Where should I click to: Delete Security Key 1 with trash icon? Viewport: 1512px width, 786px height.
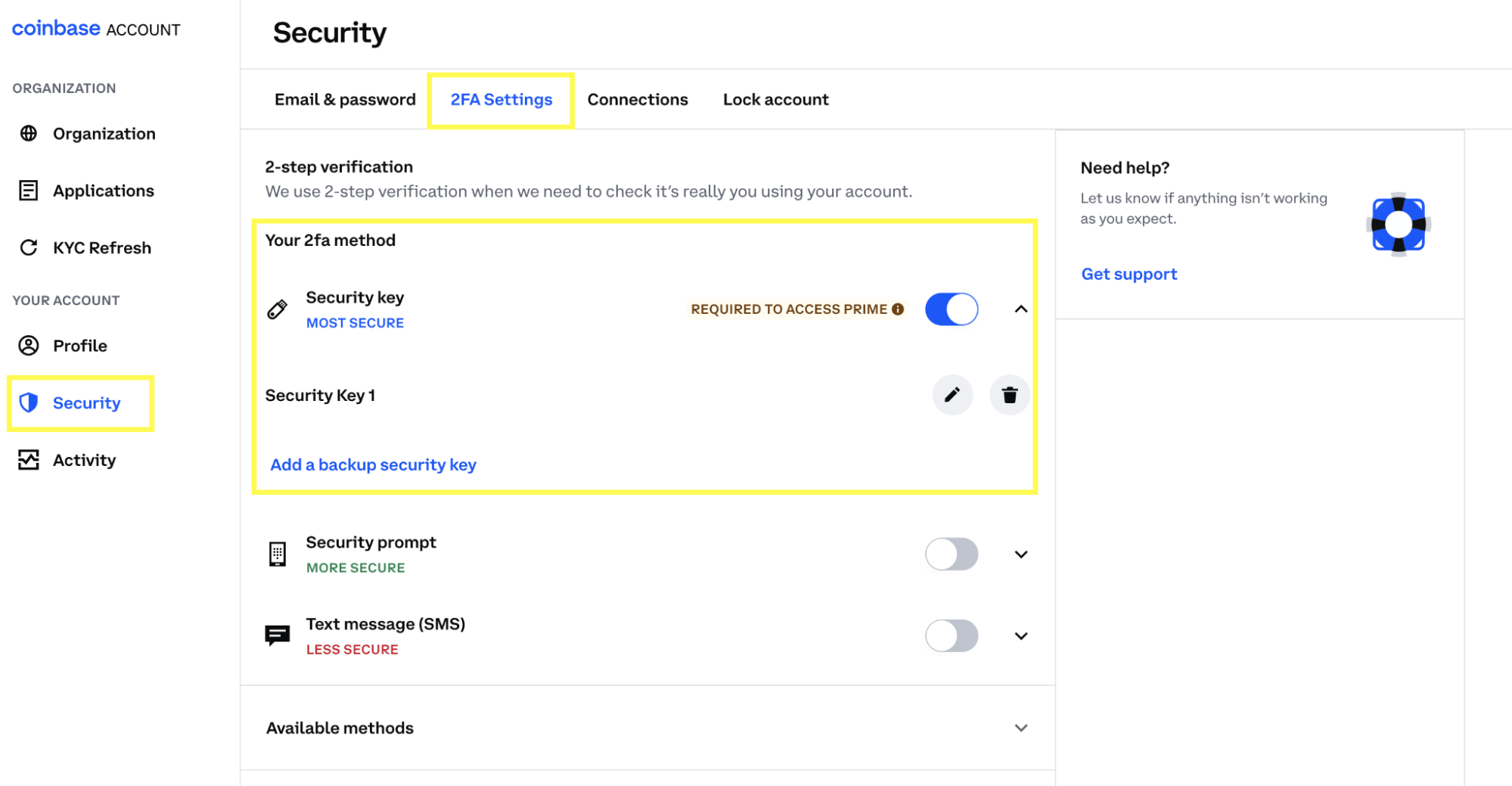[x=1010, y=395]
